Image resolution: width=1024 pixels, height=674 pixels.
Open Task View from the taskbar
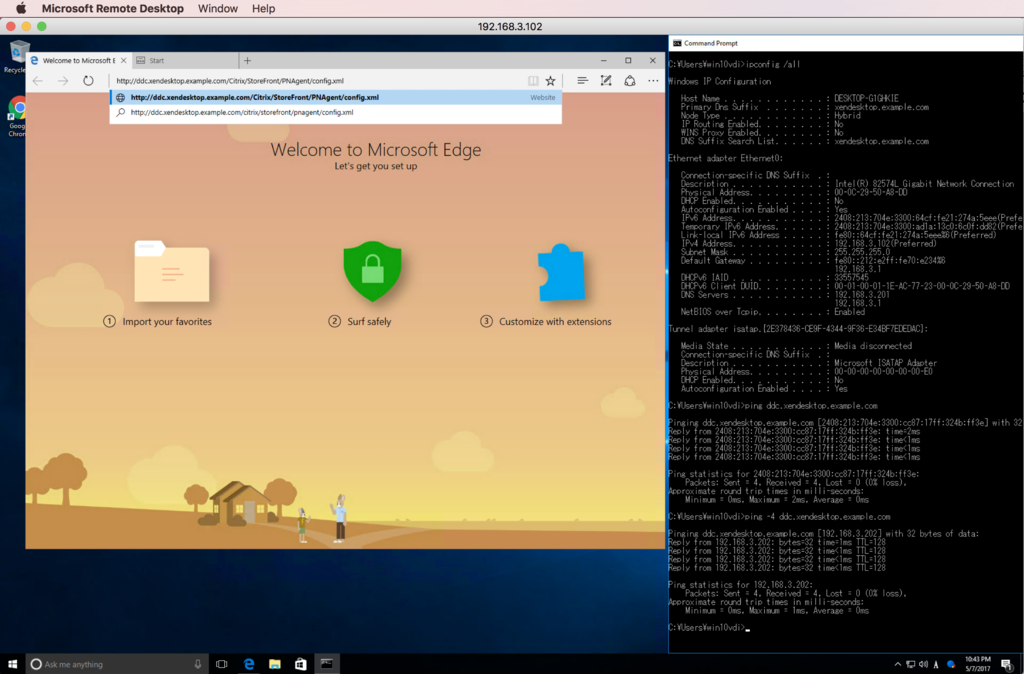[221, 664]
